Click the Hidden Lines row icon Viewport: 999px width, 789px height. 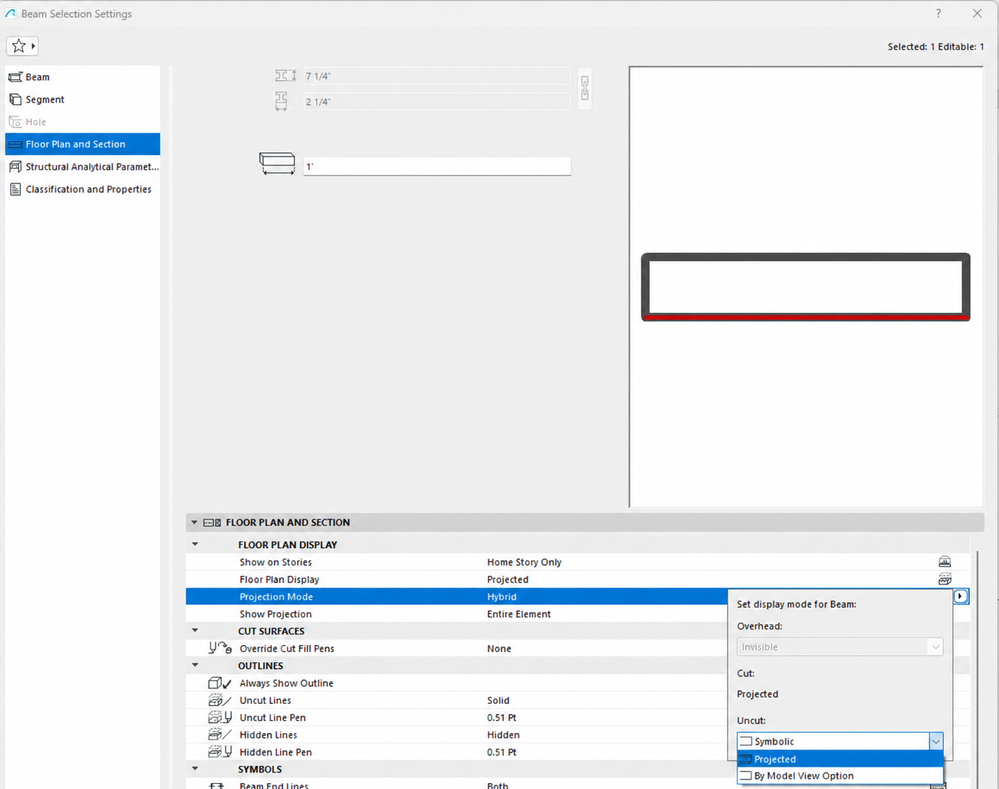click(x=220, y=735)
